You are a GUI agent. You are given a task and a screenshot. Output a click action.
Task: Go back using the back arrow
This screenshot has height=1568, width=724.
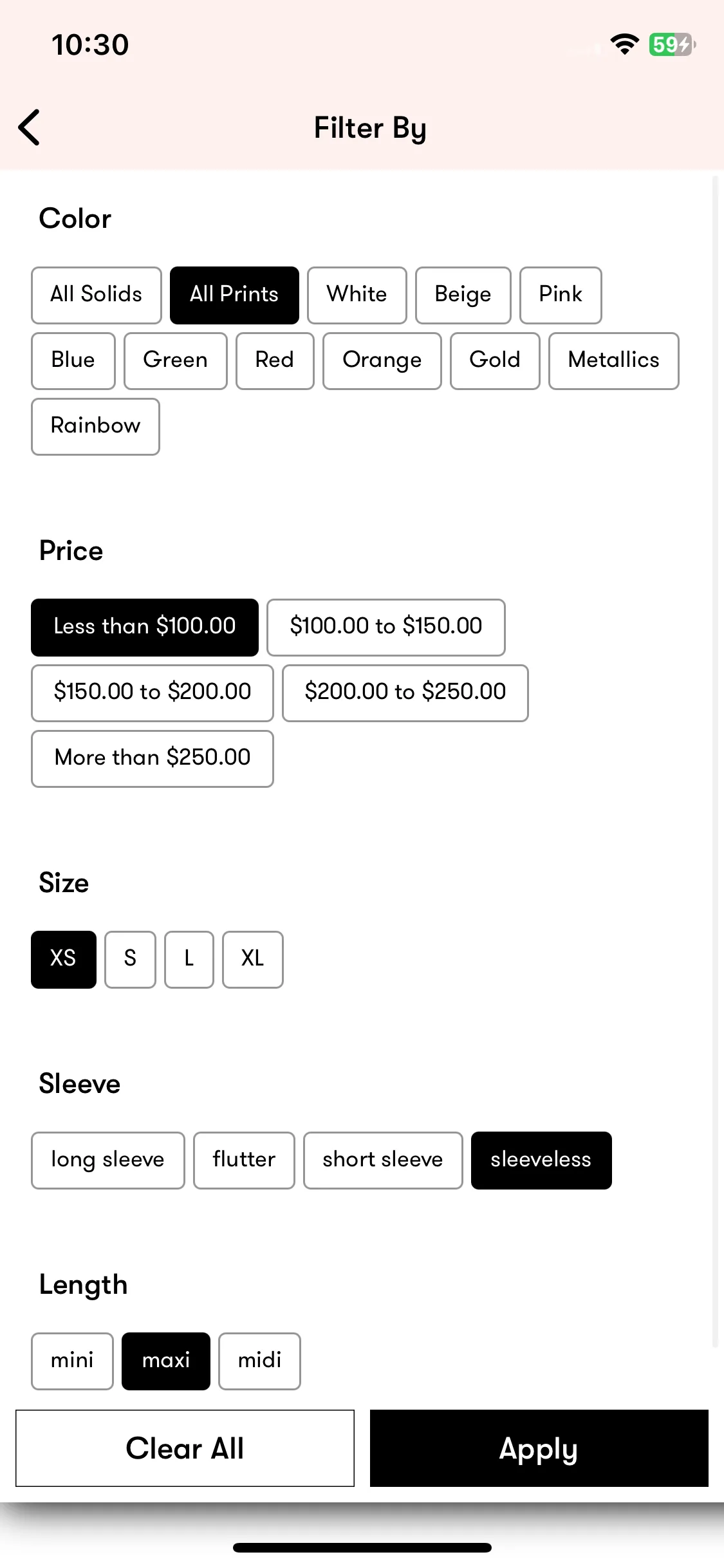pyautogui.click(x=30, y=127)
